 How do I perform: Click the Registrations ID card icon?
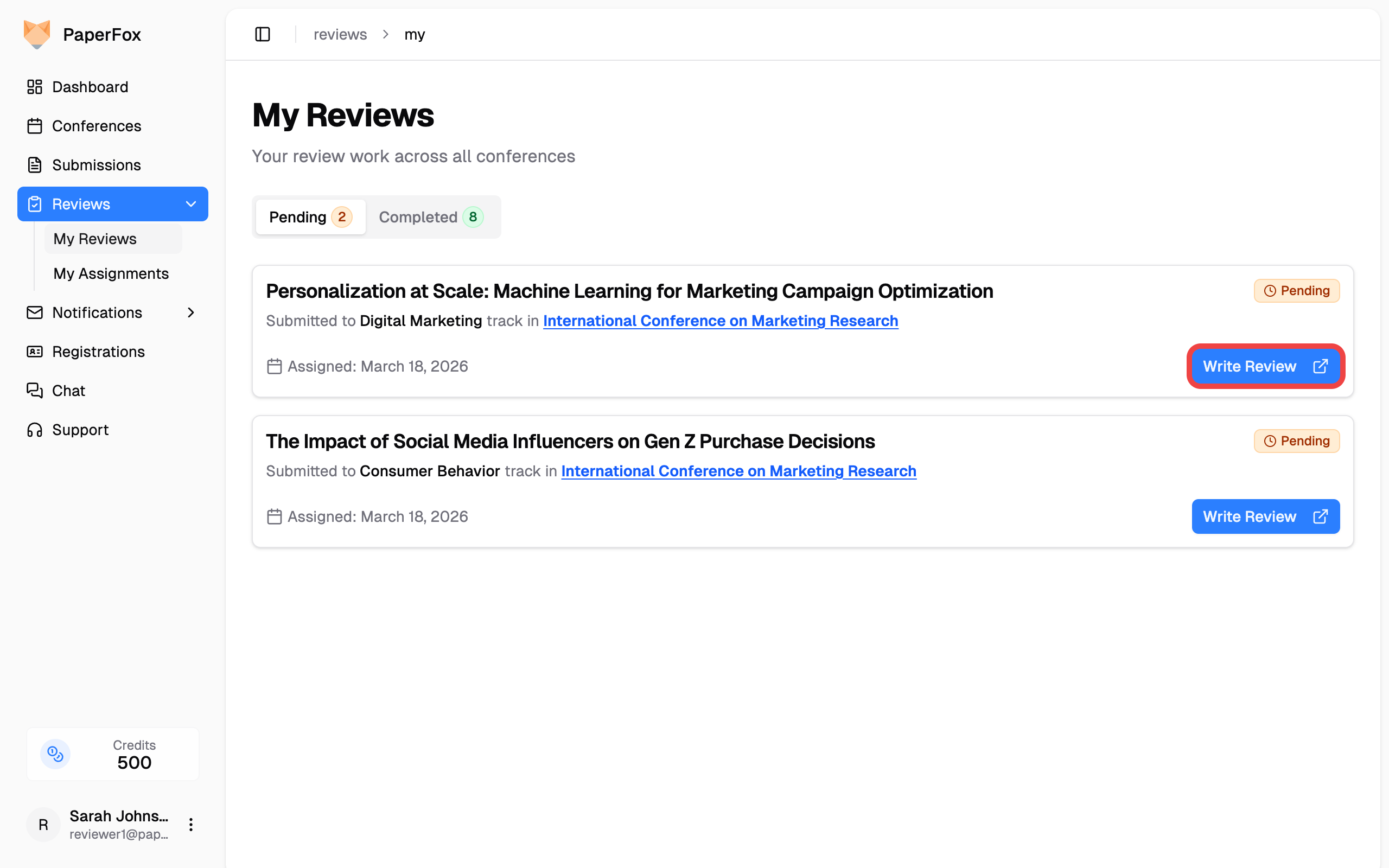34,352
